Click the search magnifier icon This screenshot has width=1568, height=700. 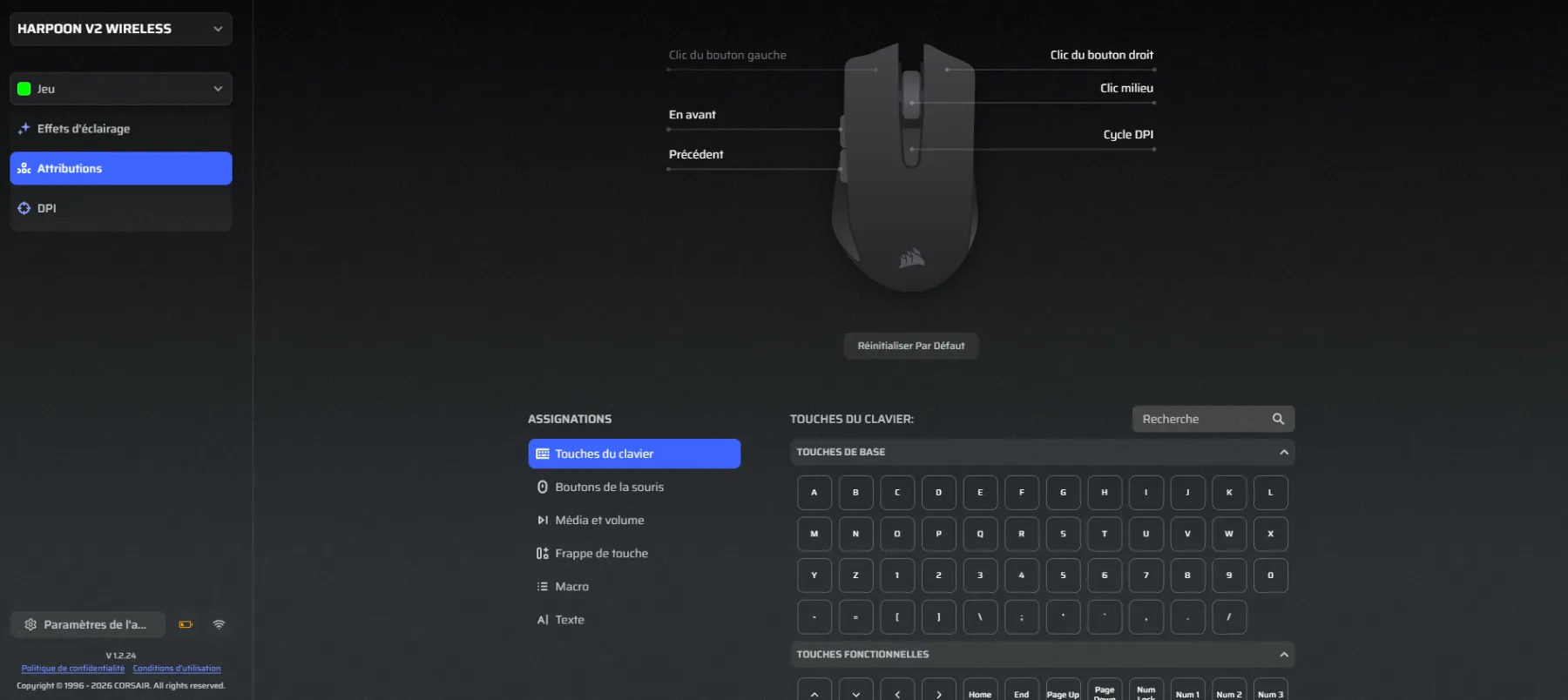(x=1278, y=419)
